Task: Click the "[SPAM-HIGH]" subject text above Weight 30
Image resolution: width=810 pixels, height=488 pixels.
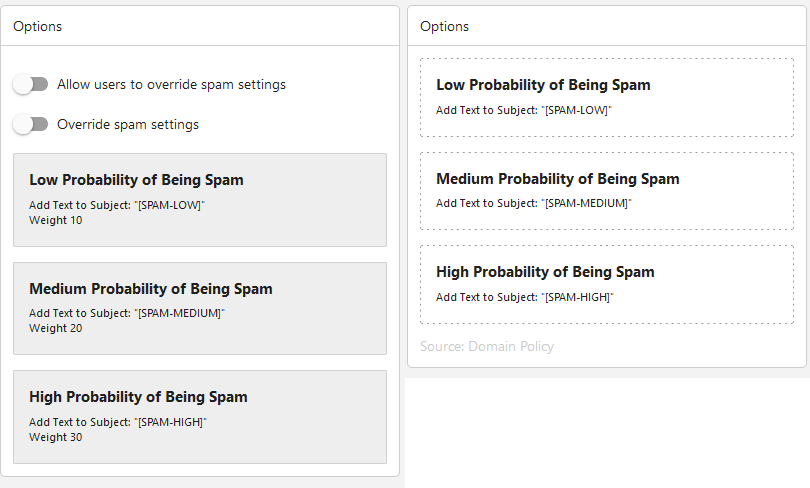Action: click(170, 422)
